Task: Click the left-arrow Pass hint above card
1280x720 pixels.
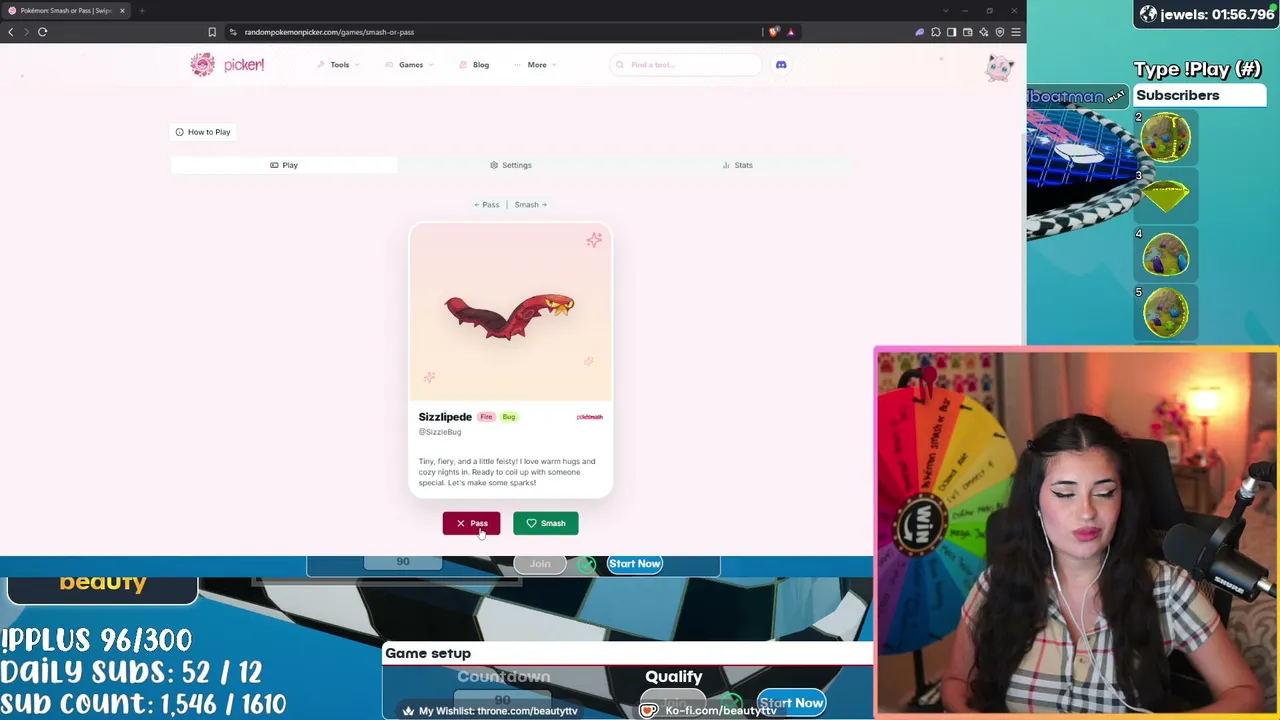Action: click(487, 205)
